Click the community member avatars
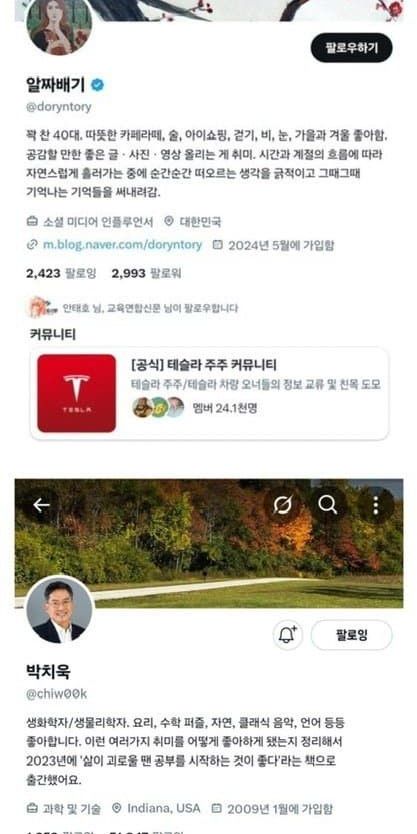417x834 pixels. 158,407
